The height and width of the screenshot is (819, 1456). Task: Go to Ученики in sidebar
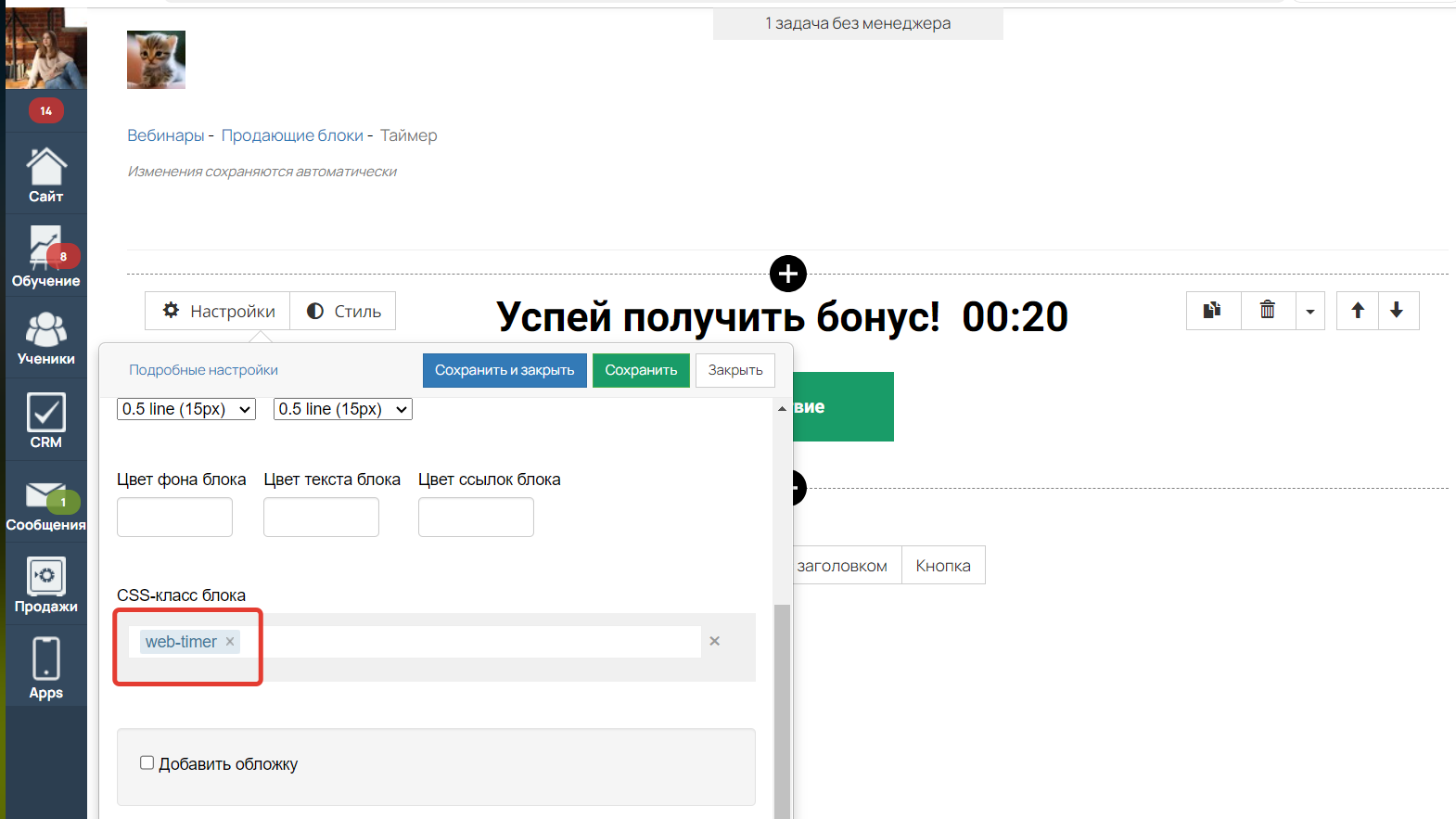pos(45,338)
